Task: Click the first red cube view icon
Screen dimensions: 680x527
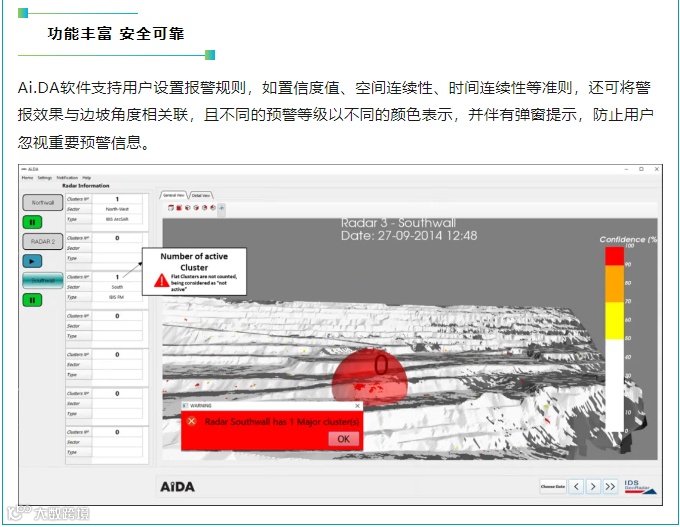Action: (187, 208)
